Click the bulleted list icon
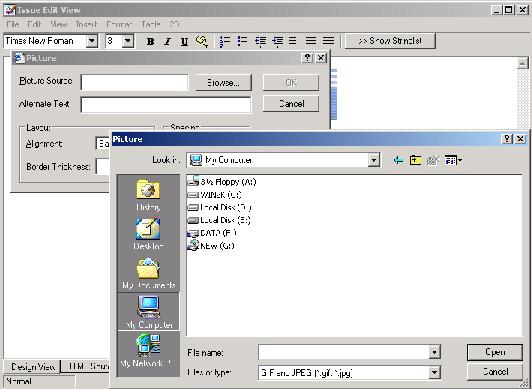 coord(242,41)
